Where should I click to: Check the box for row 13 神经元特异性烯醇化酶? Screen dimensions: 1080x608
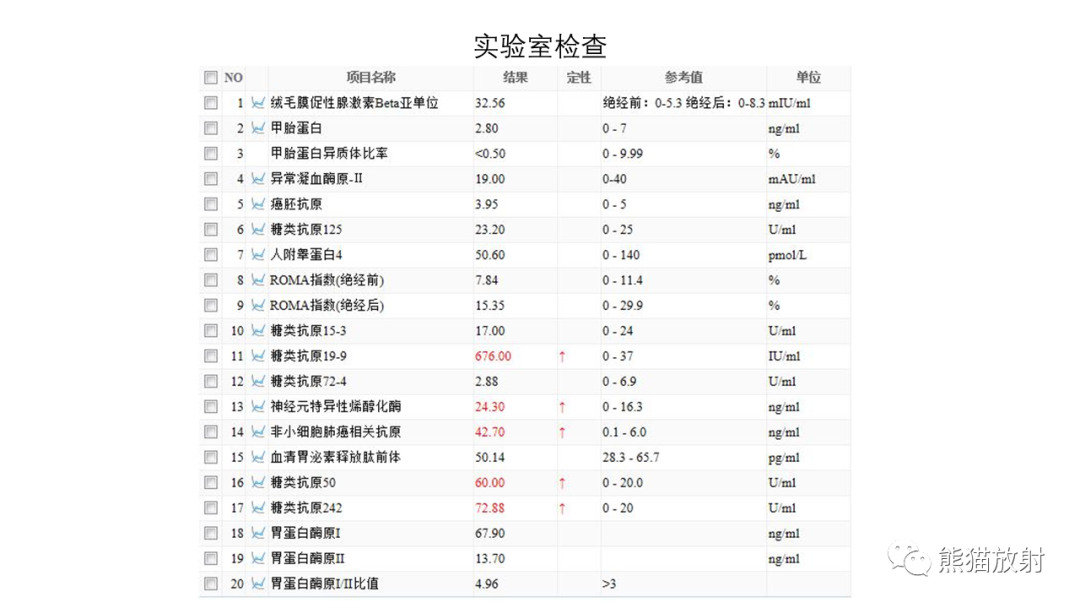211,406
